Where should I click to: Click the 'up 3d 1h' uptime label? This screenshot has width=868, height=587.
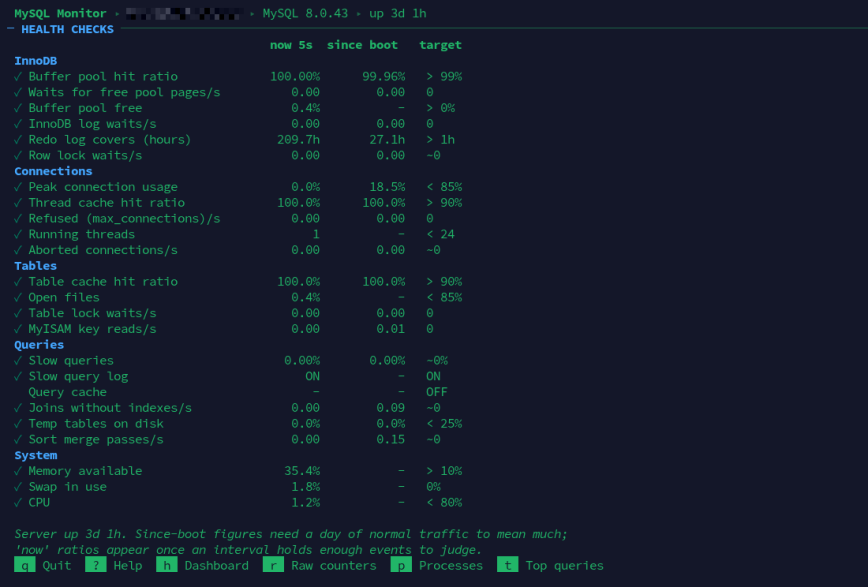[397, 13]
